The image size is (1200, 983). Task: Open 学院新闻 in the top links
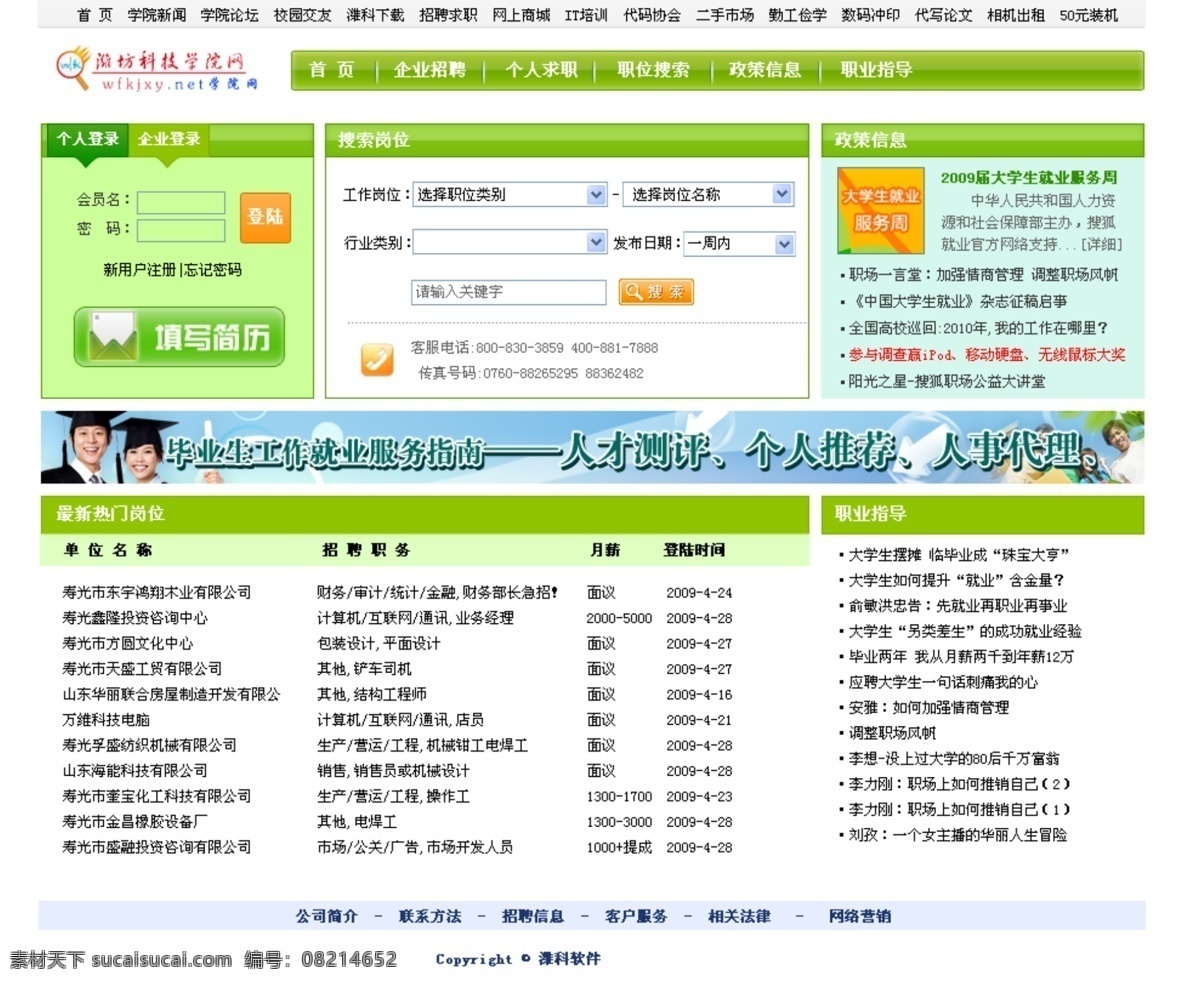tap(157, 15)
